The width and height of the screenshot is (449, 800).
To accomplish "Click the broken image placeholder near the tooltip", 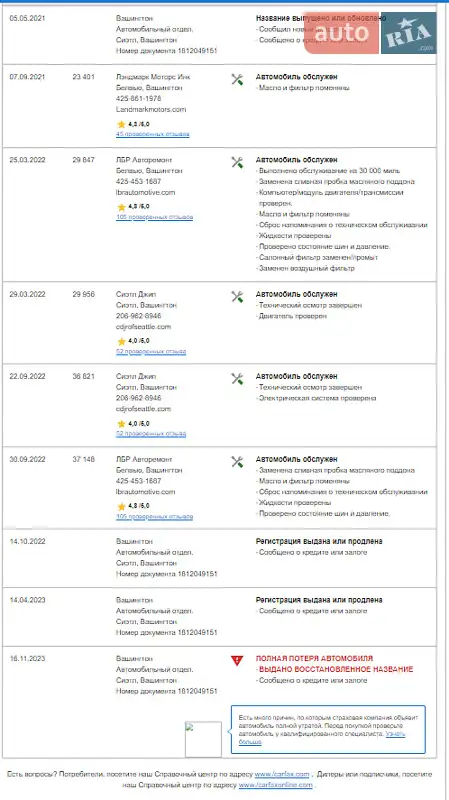I will click(x=203, y=739).
